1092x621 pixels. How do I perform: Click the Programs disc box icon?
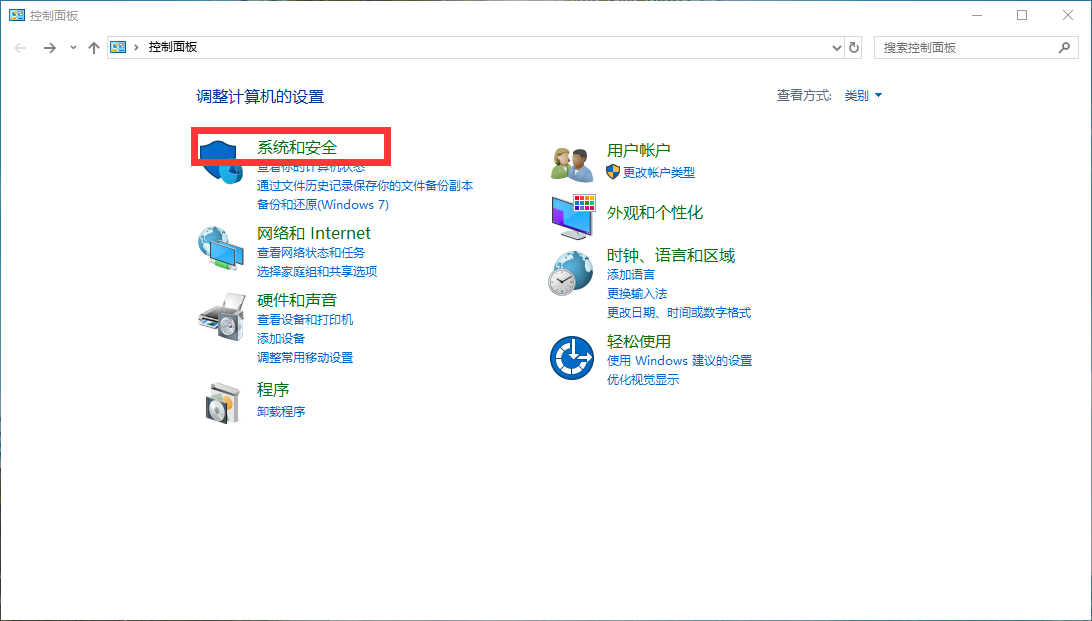pyautogui.click(x=221, y=402)
